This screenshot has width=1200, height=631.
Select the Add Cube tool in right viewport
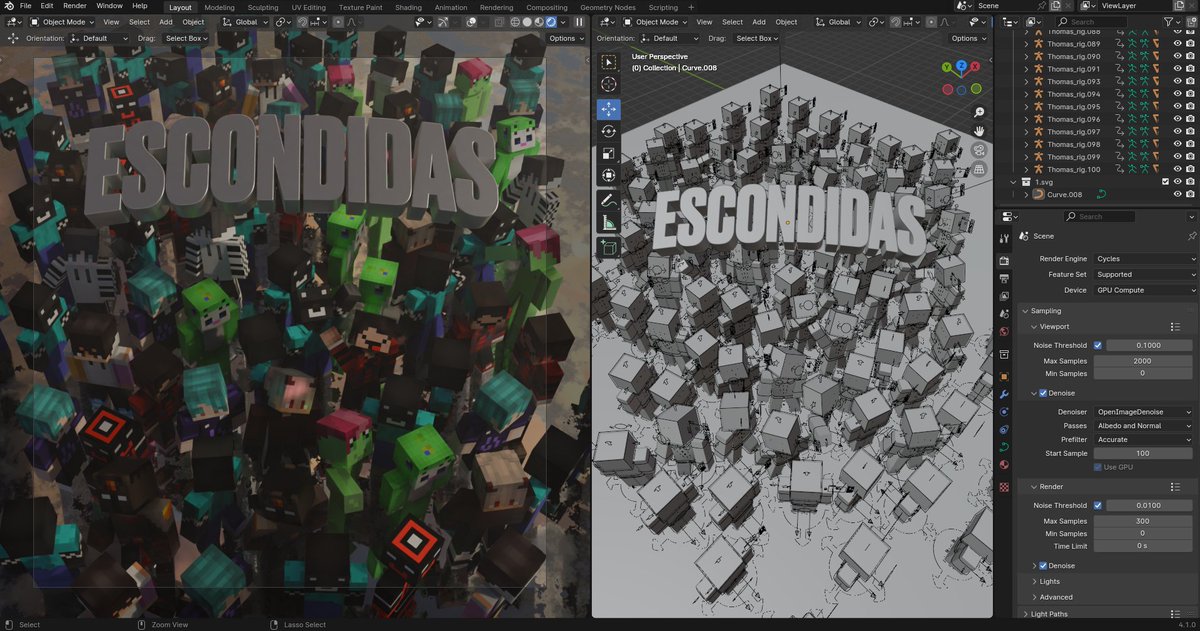[608, 247]
